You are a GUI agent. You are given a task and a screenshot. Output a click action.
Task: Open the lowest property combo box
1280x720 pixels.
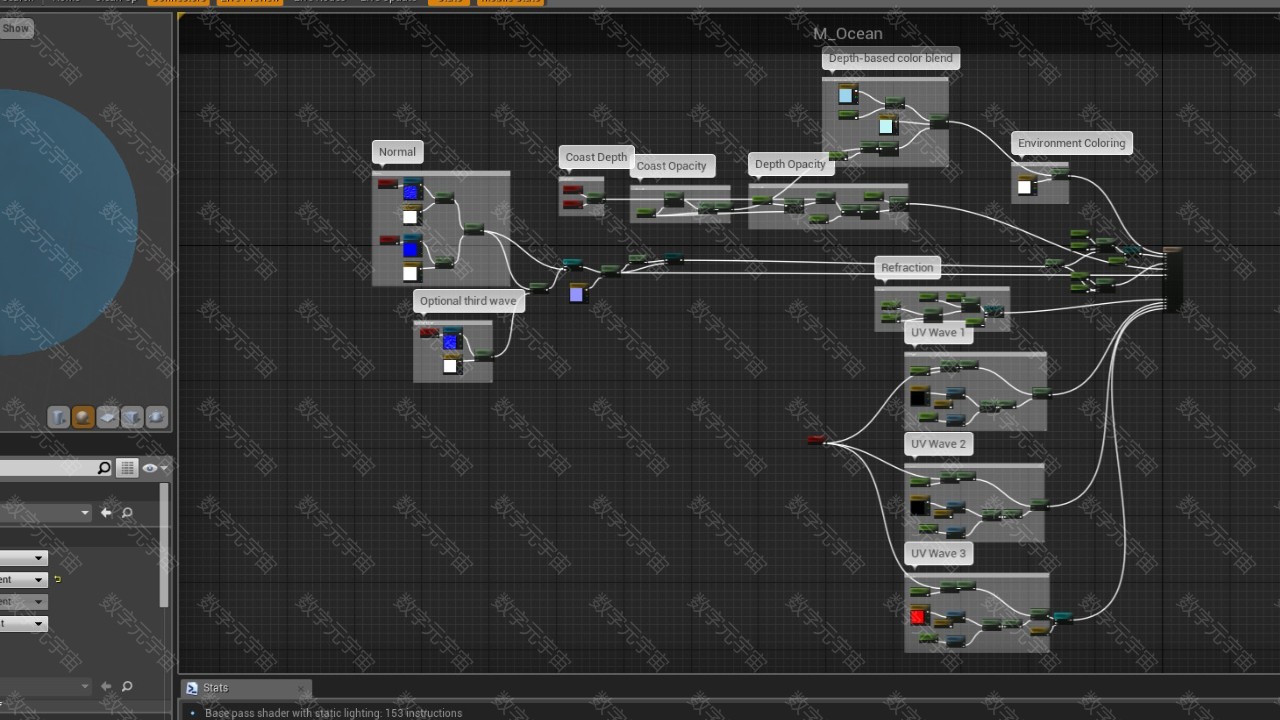pos(24,624)
